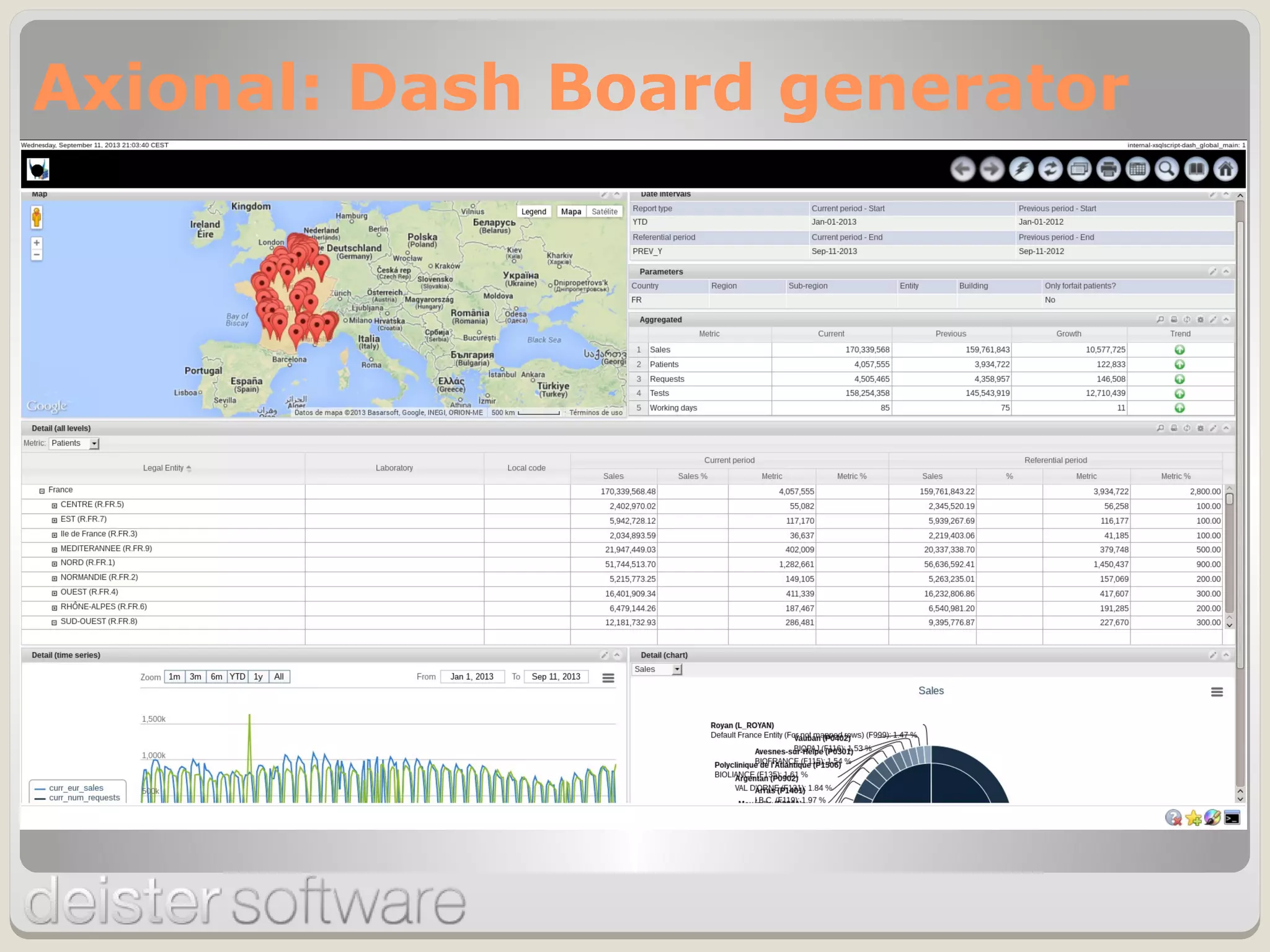Screen dimensions: 1270x952
Task: Expand the CENTRE (R.FR.5) node
Action: pyautogui.click(x=55, y=506)
